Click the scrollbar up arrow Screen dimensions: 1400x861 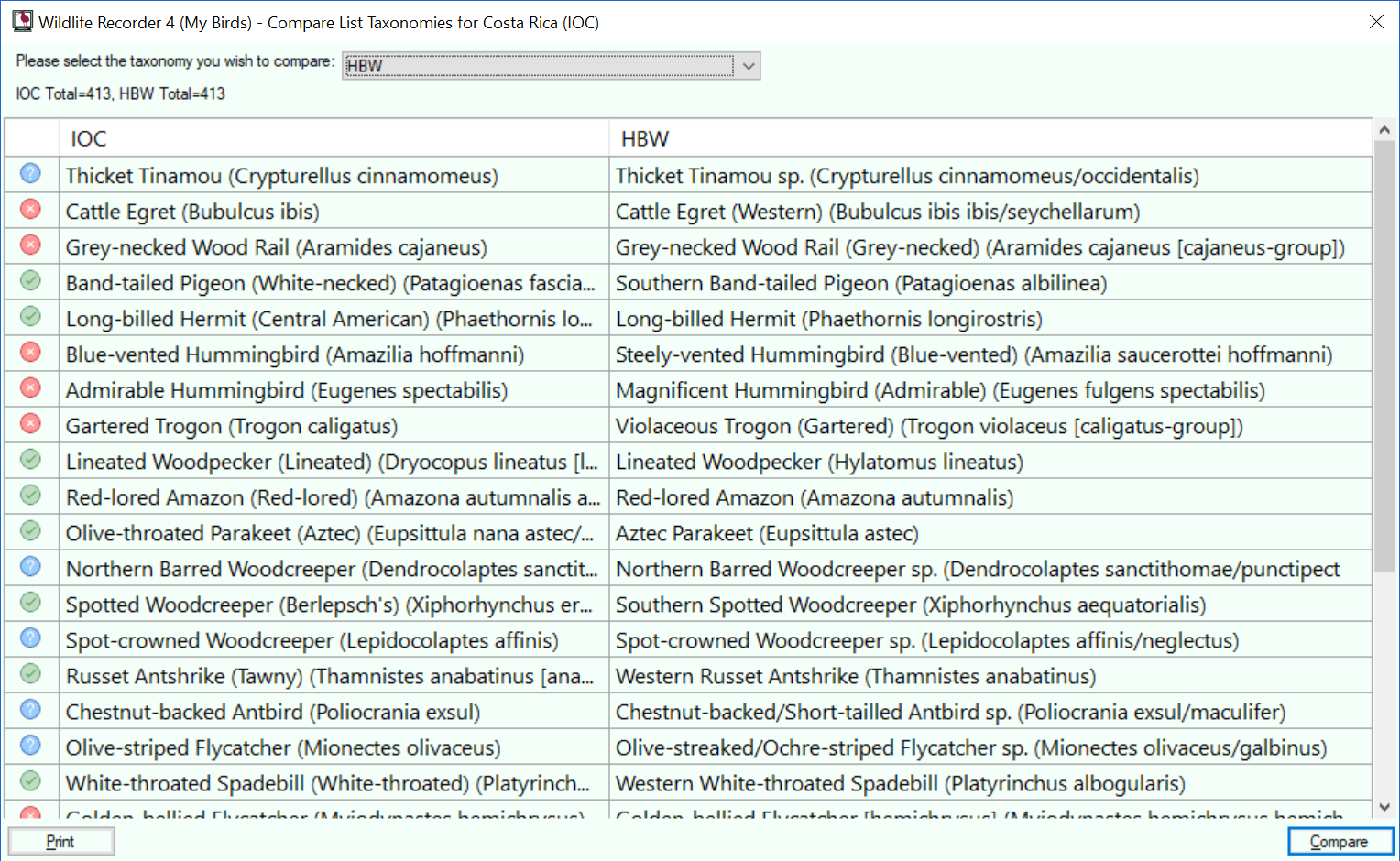click(x=1384, y=130)
